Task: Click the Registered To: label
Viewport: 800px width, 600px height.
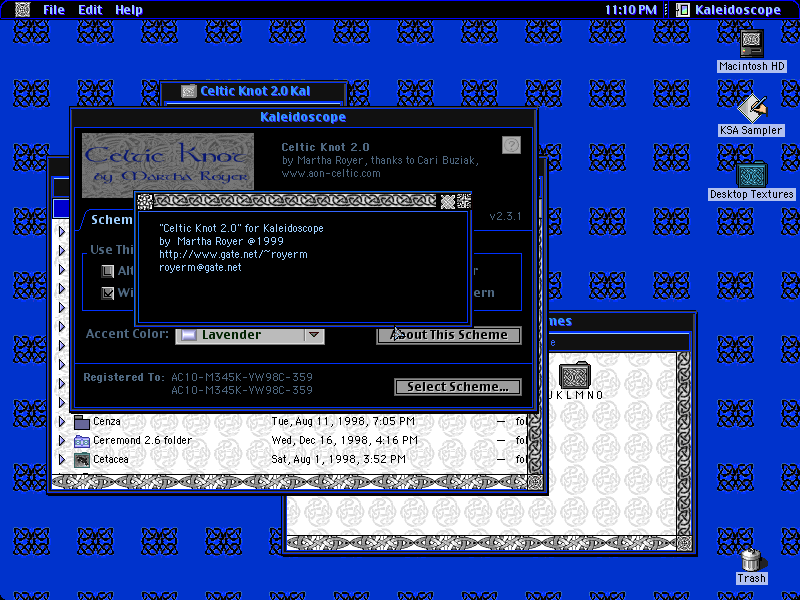Action: pyautogui.click(x=124, y=377)
